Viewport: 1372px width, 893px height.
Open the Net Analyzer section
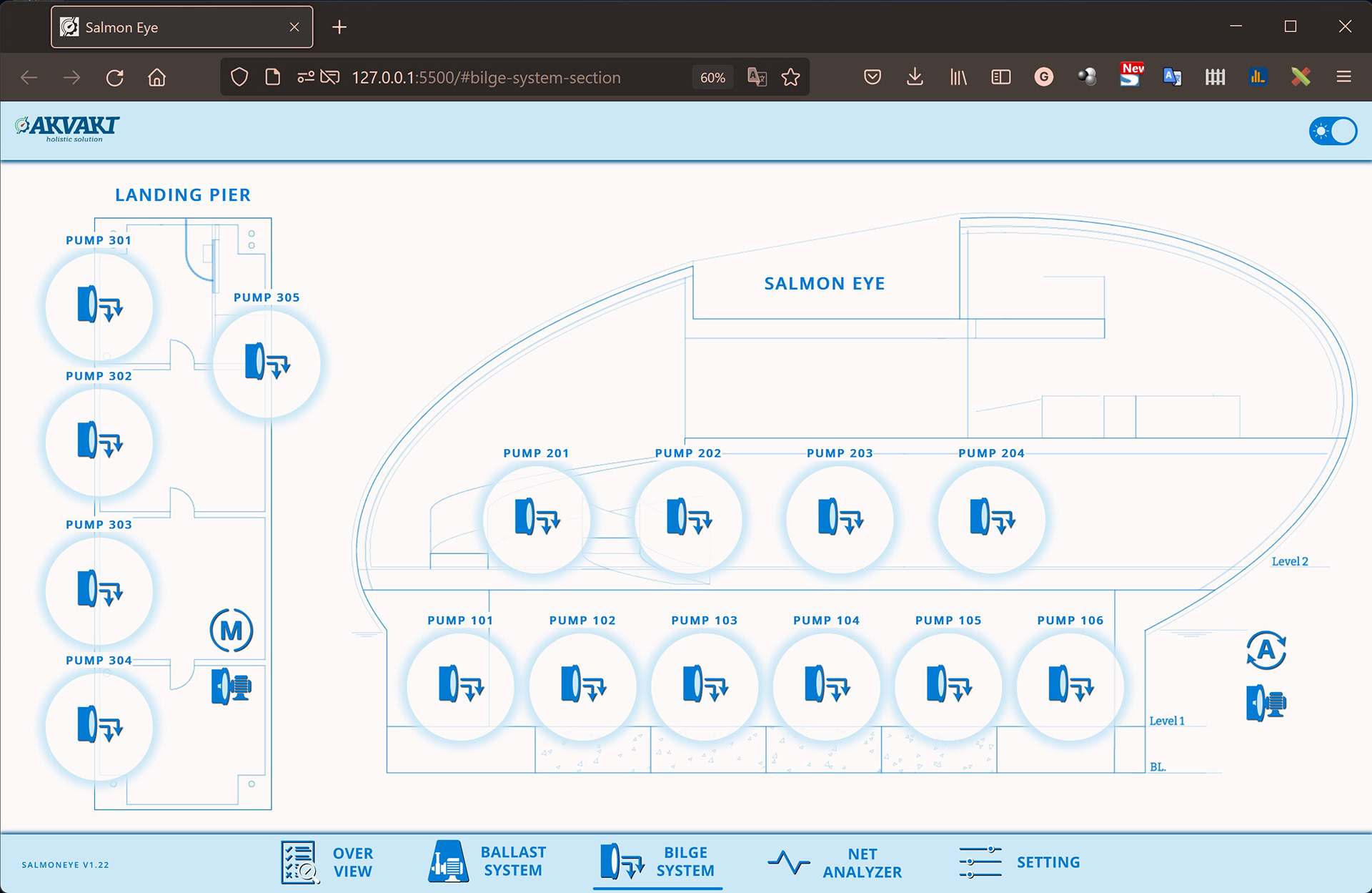834,863
